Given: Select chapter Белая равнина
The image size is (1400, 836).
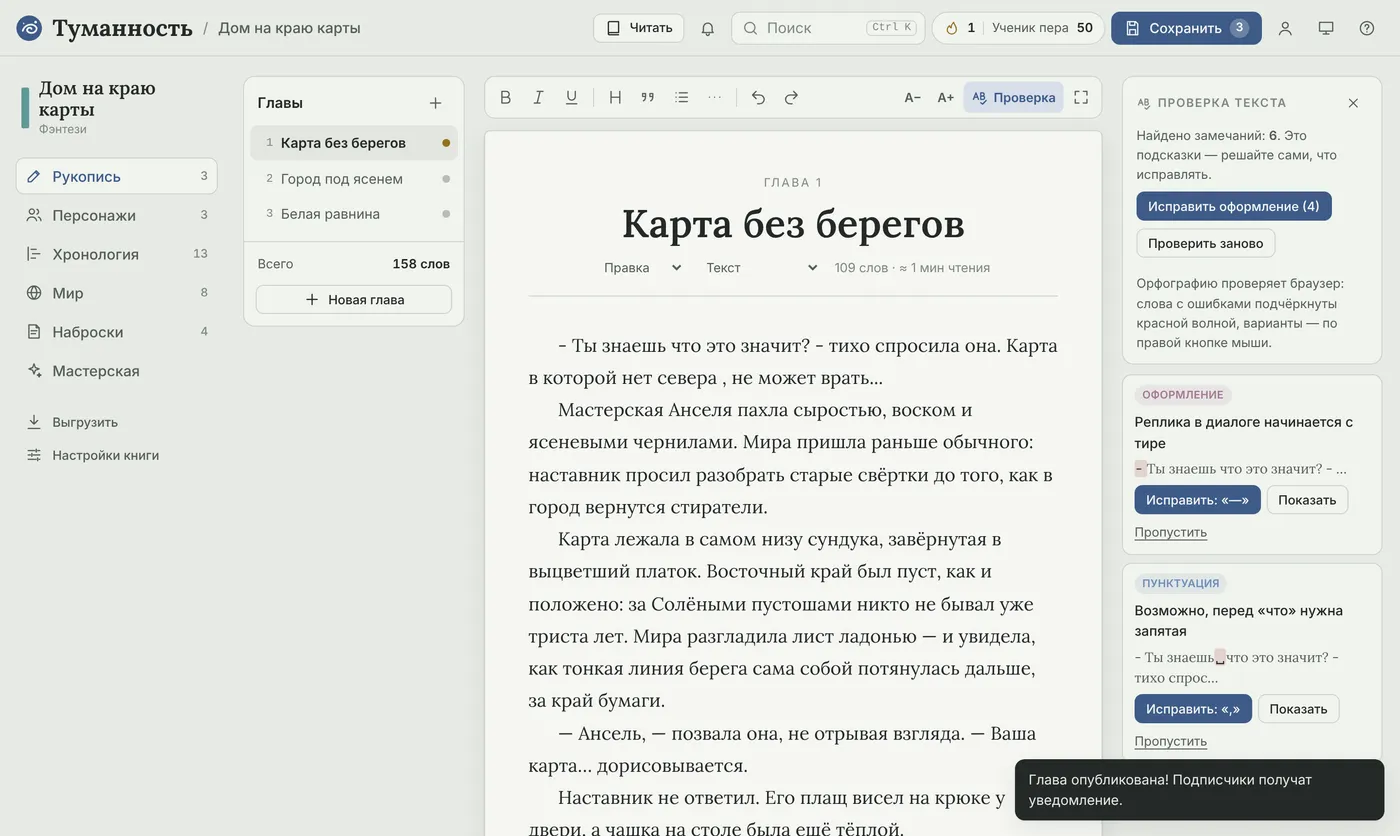Looking at the screenshot, I should pos(354,214).
